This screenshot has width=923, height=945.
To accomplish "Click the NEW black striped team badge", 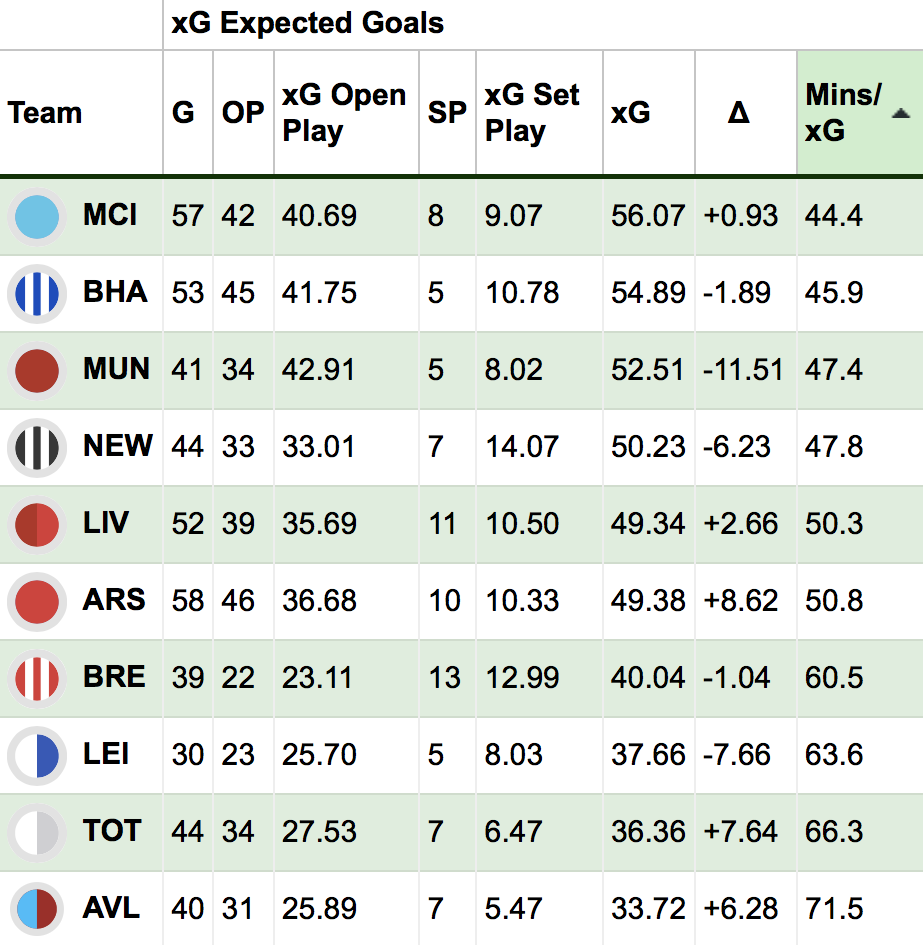I will pos(37,448).
